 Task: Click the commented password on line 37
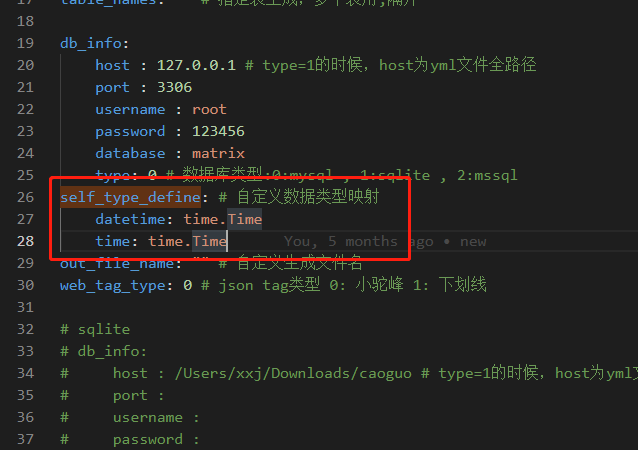148,439
